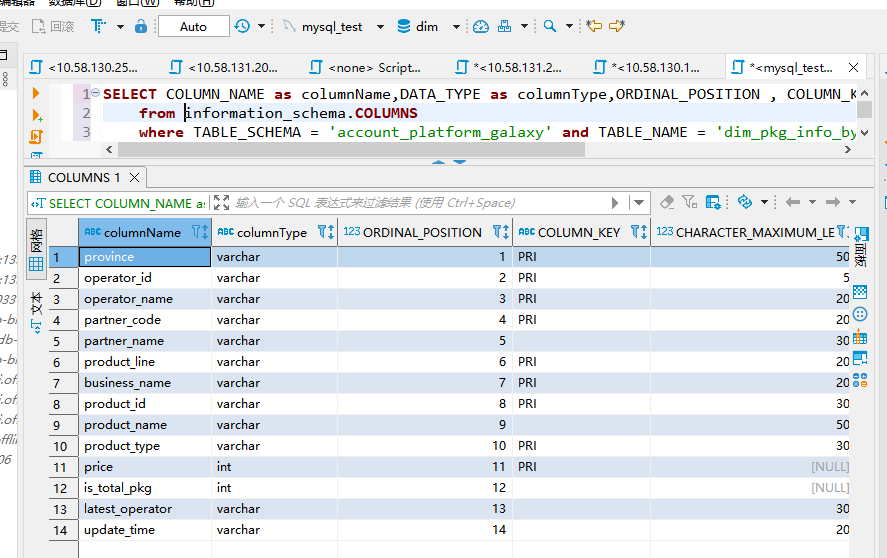This screenshot has height=558, width=887.
Task: Open the dashboard gauge icon
Action: point(481,26)
